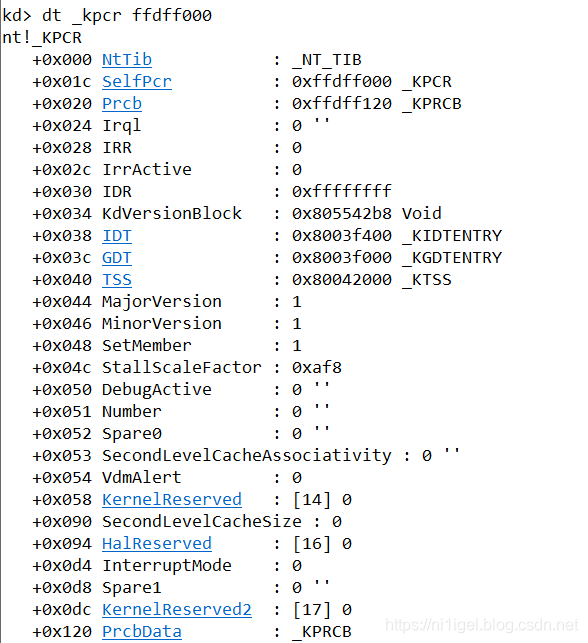Click the VdmAlert field name
588x643 pixels.
click(142, 478)
